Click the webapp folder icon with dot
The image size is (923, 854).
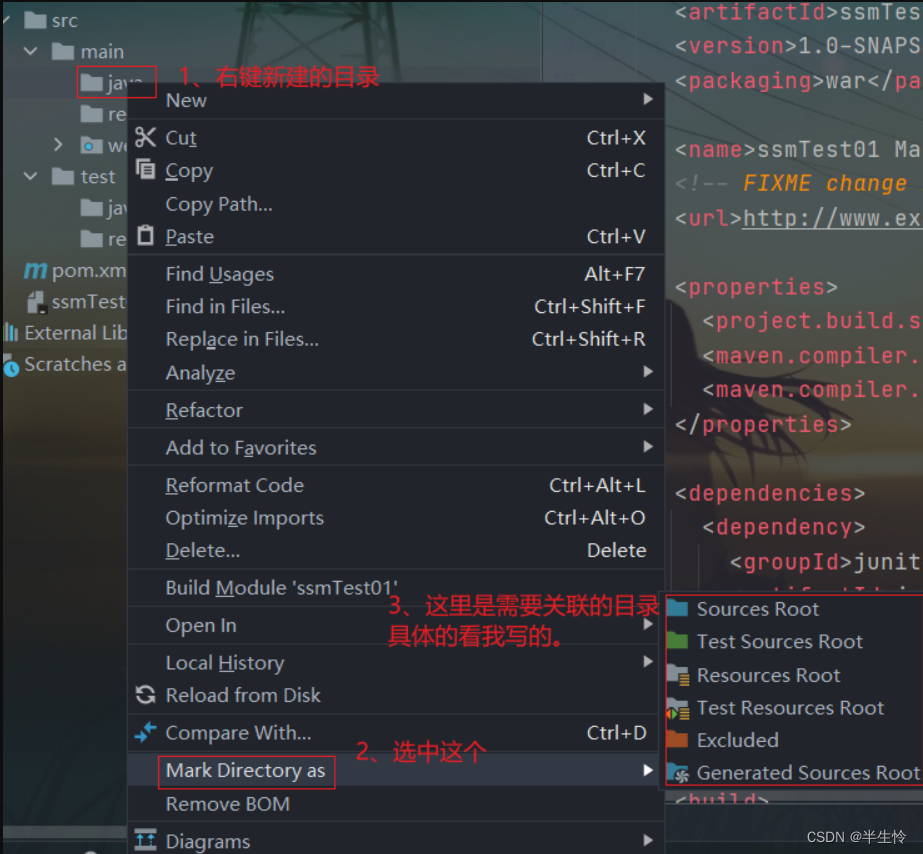click(91, 145)
